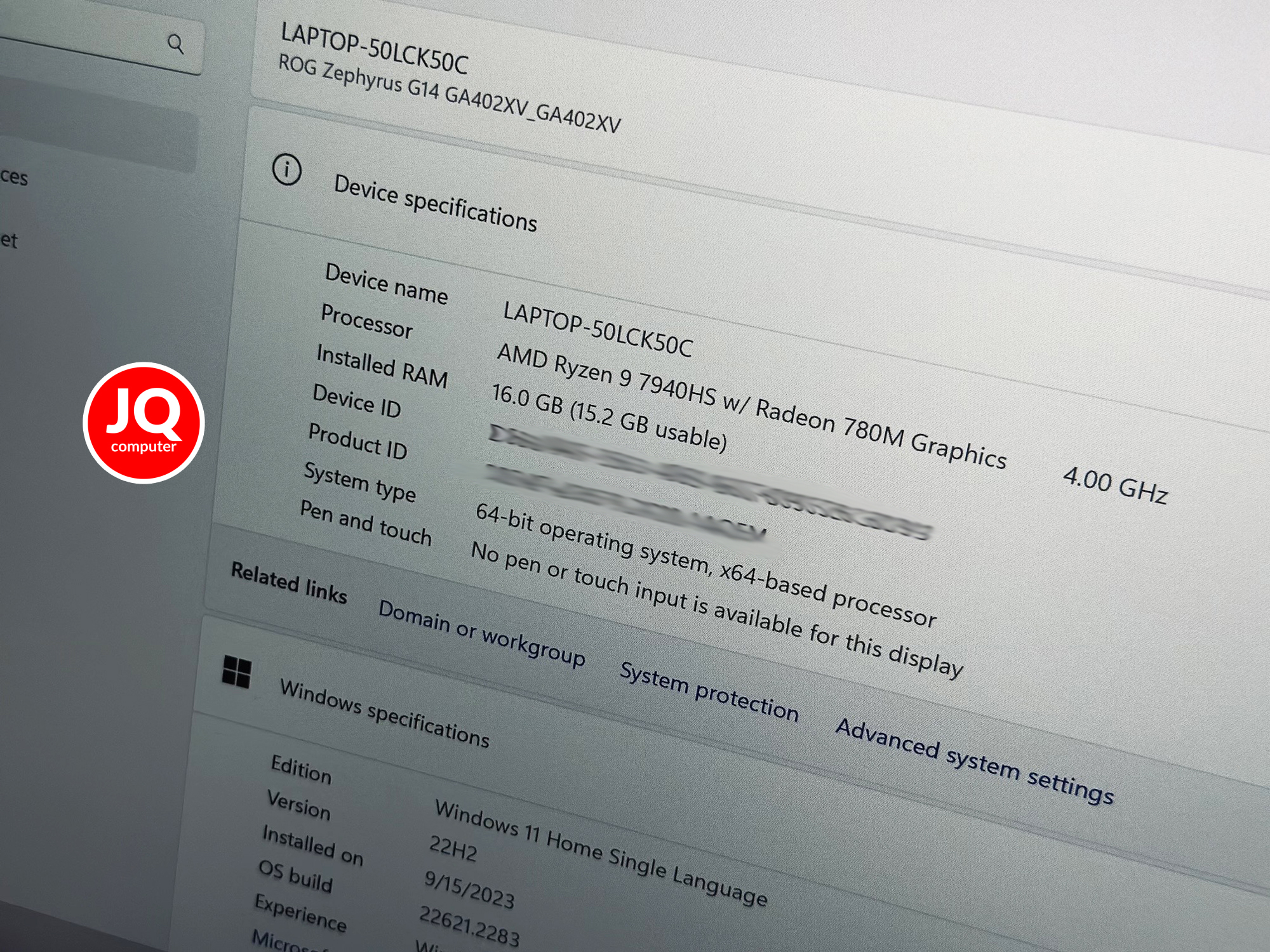Viewport: 1270px width, 952px height.
Task: Select the OS build 22621.2283 value
Action: 470,927
